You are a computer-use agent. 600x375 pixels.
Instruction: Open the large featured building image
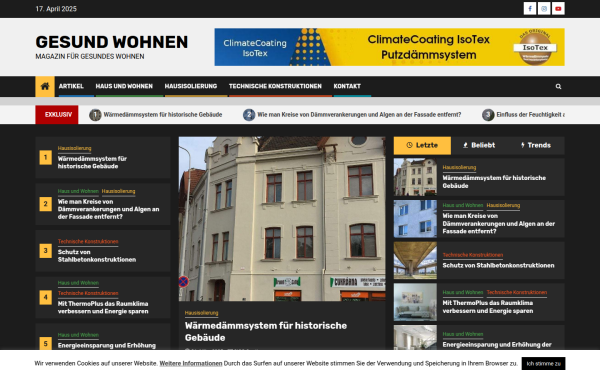coord(282,218)
